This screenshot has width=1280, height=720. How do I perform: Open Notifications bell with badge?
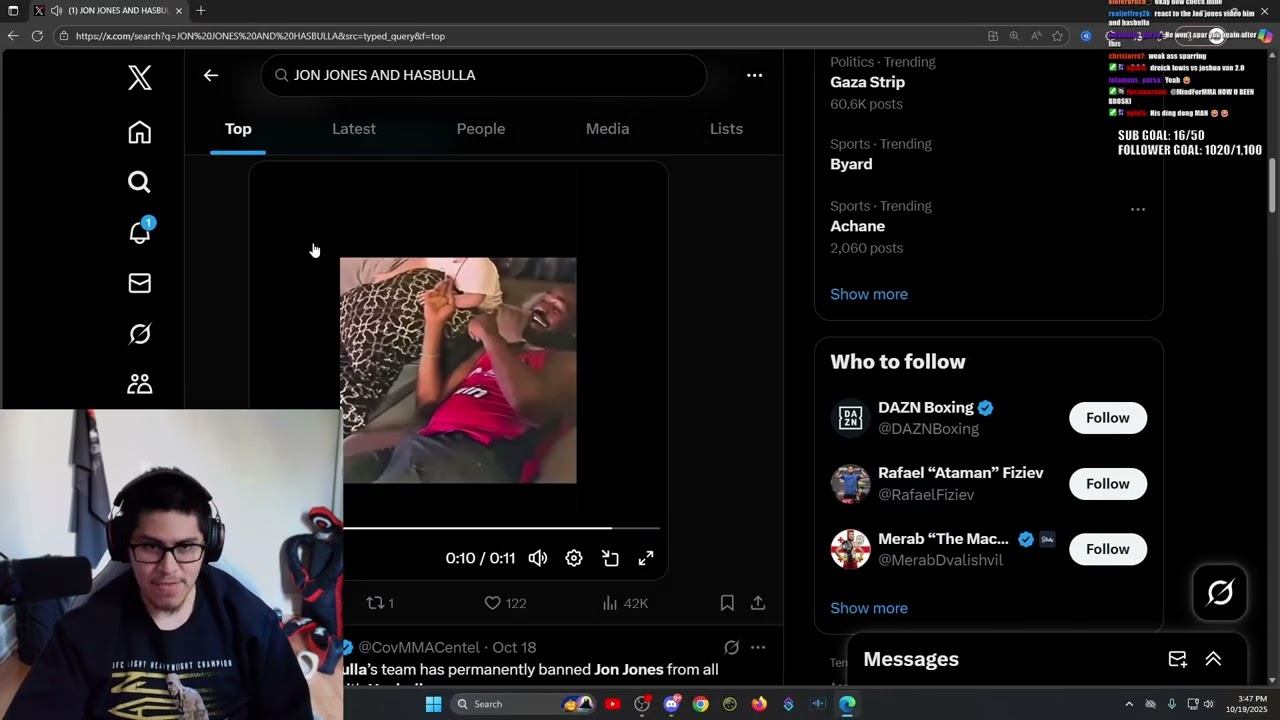140,232
